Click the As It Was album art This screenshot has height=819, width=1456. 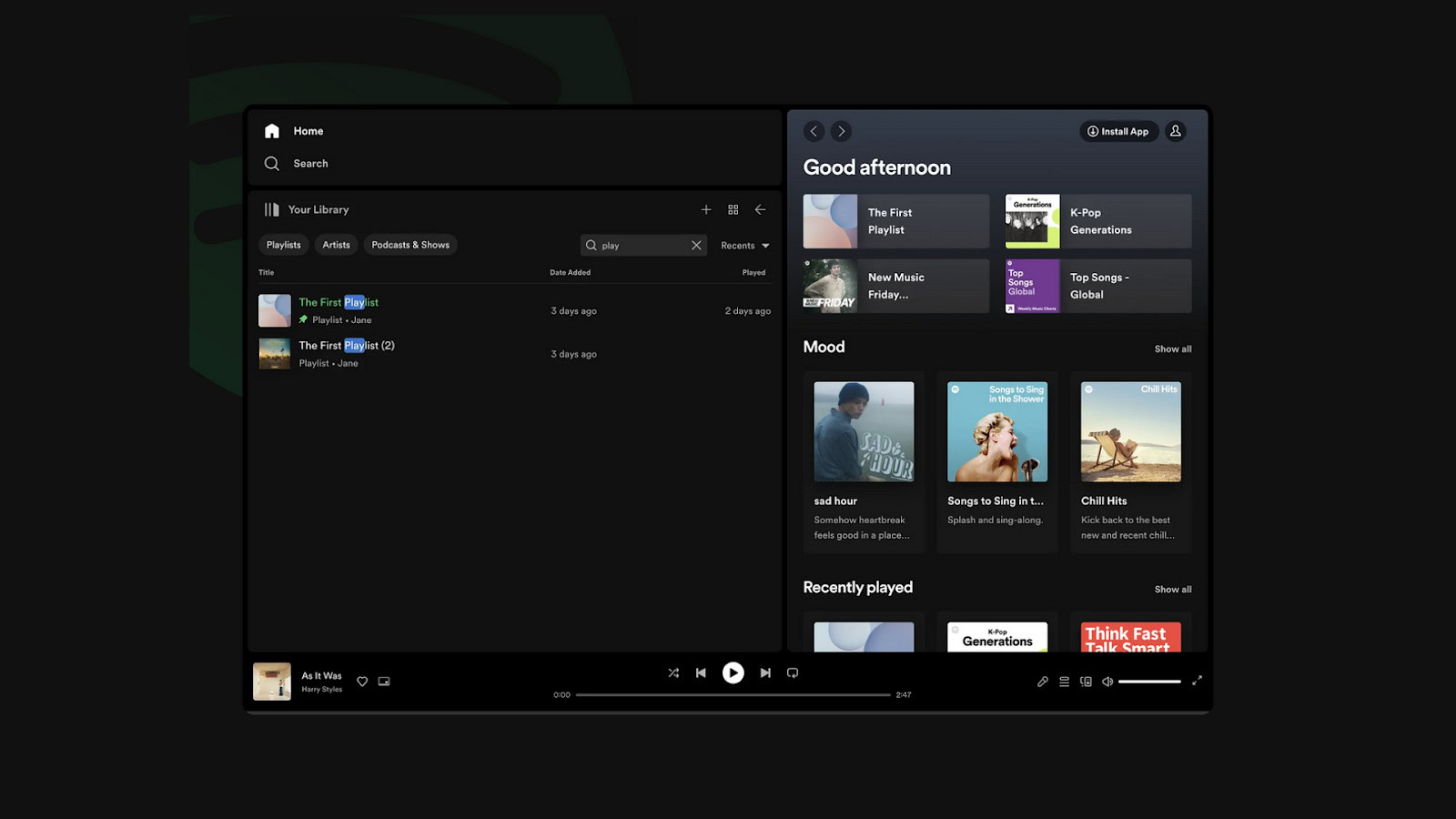click(x=271, y=681)
